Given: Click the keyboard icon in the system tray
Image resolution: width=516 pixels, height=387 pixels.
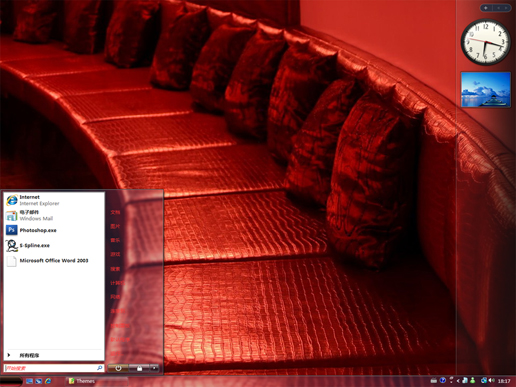Looking at the screenshot, I should pyautogui.click(x=434, y=381).
